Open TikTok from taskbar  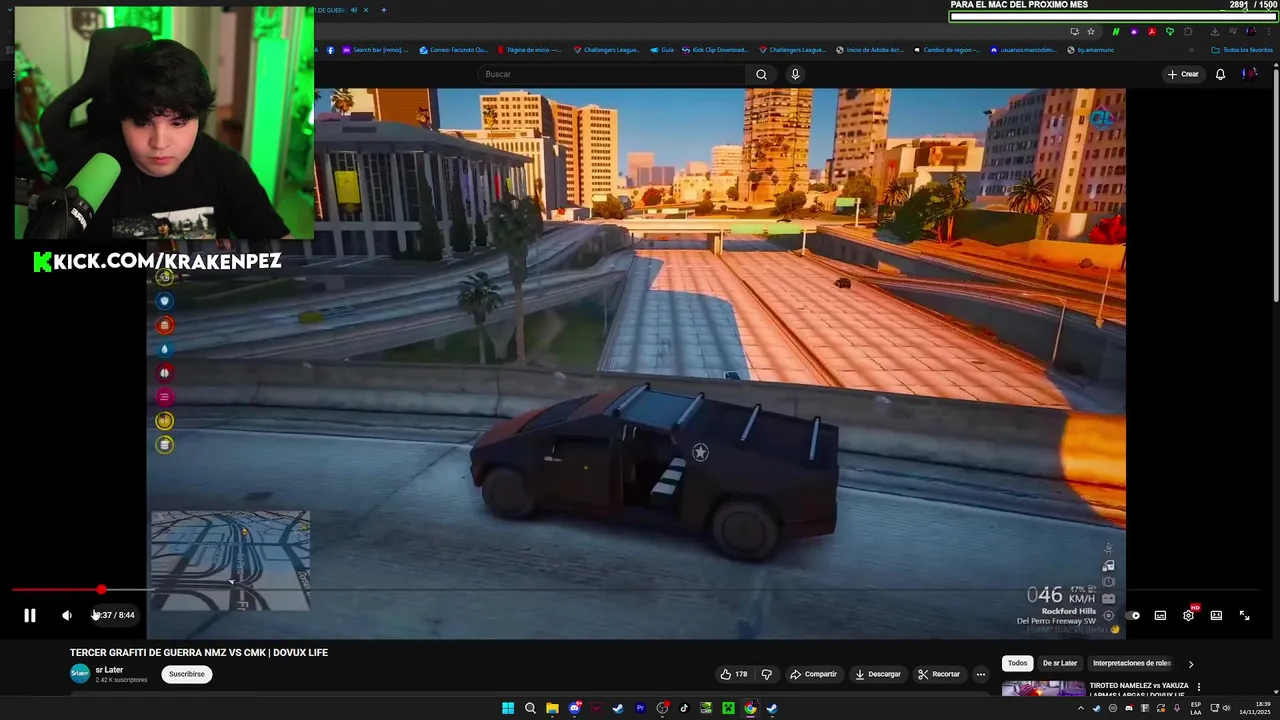pos(684,708)
